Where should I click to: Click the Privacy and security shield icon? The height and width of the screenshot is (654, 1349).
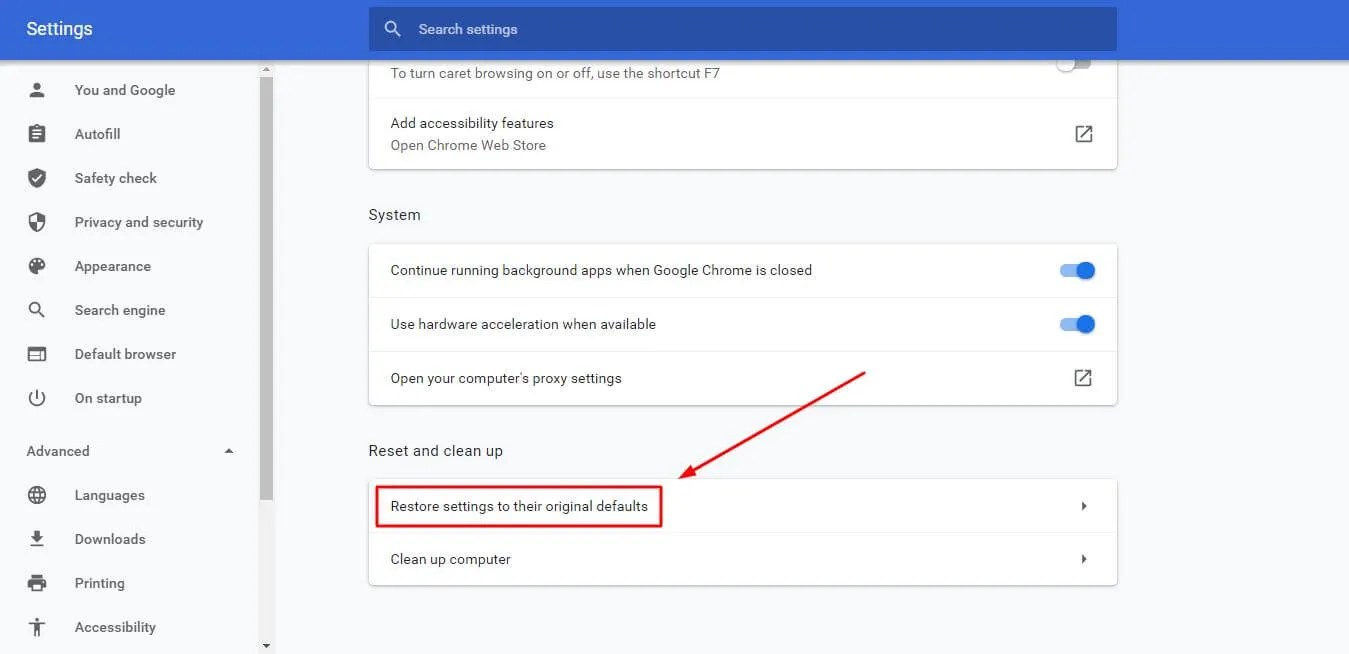37,221
